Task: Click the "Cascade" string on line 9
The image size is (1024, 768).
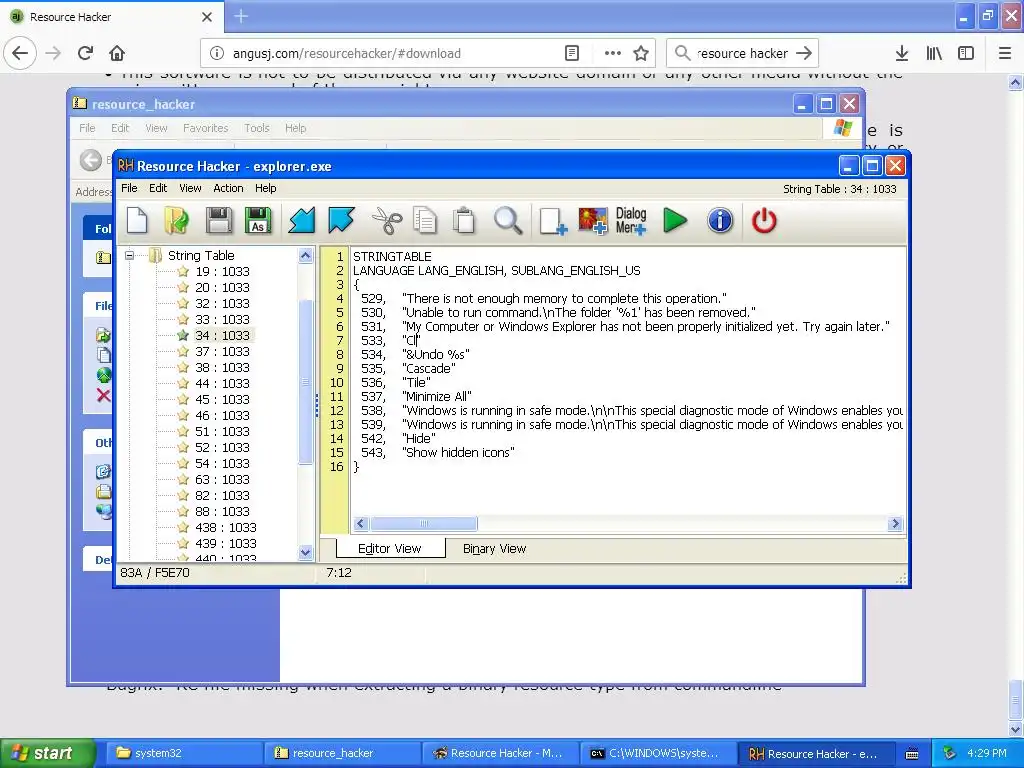Action: [x=429, y=368]
